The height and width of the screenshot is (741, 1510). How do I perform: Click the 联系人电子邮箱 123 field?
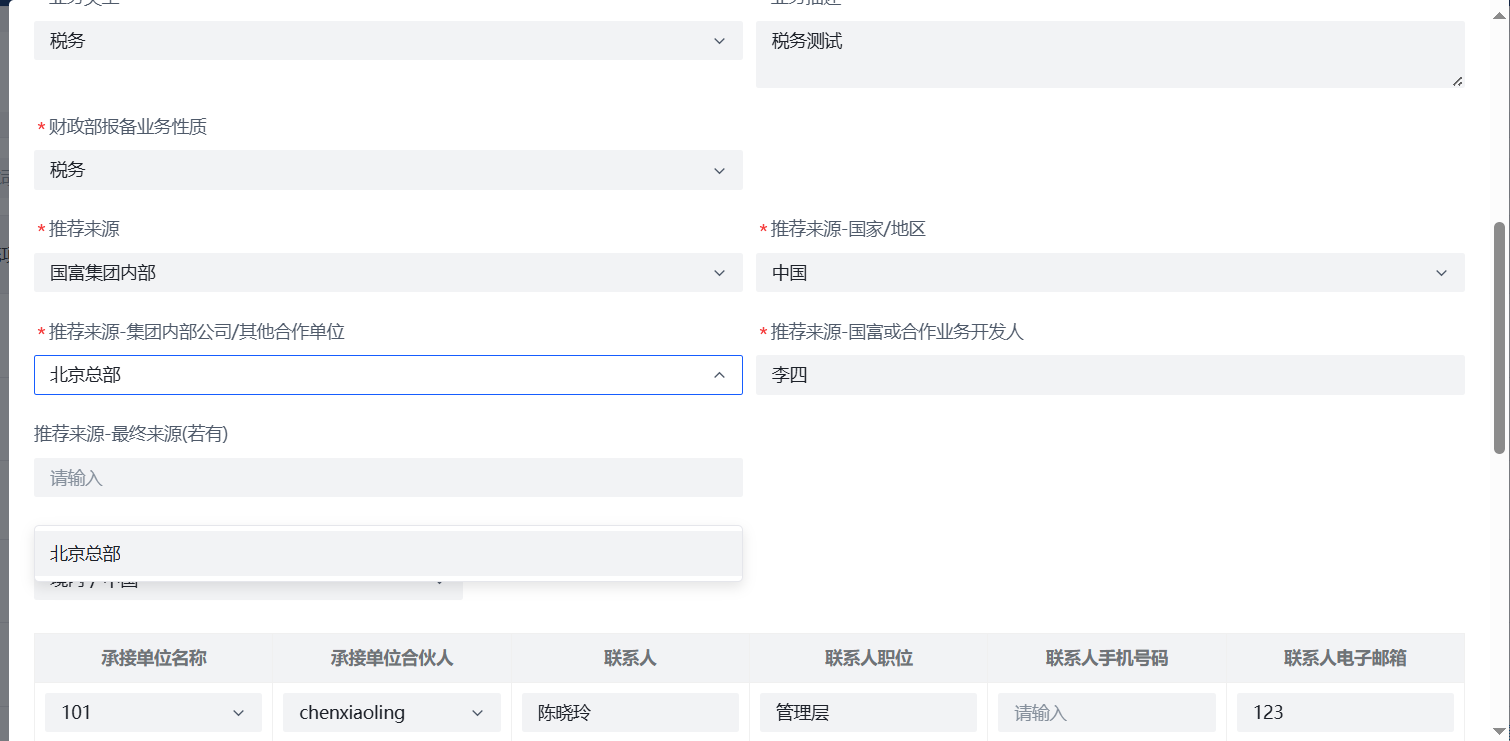click(x=1344, y=713)
